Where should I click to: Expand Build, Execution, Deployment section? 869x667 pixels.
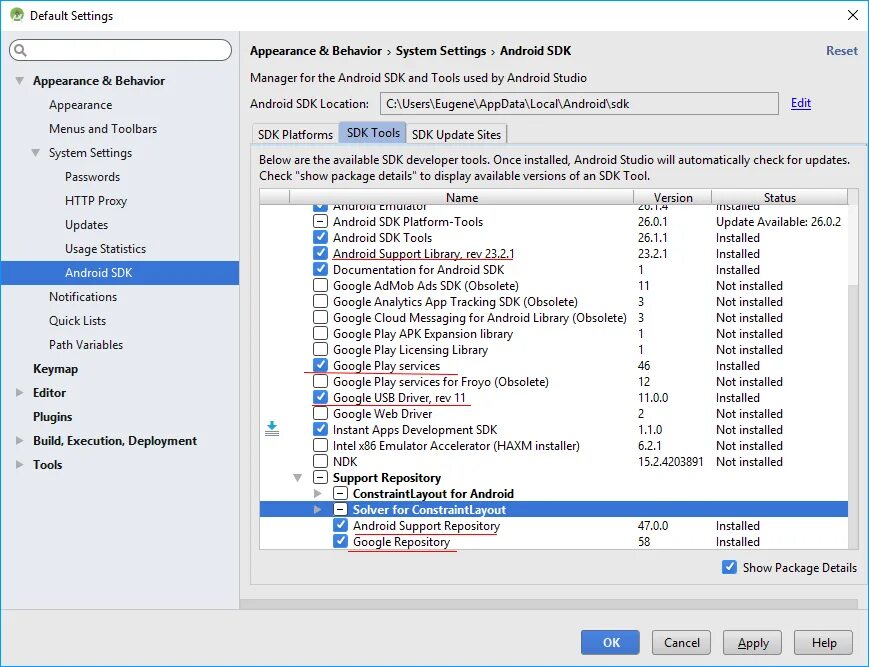[x=19, y=441]
